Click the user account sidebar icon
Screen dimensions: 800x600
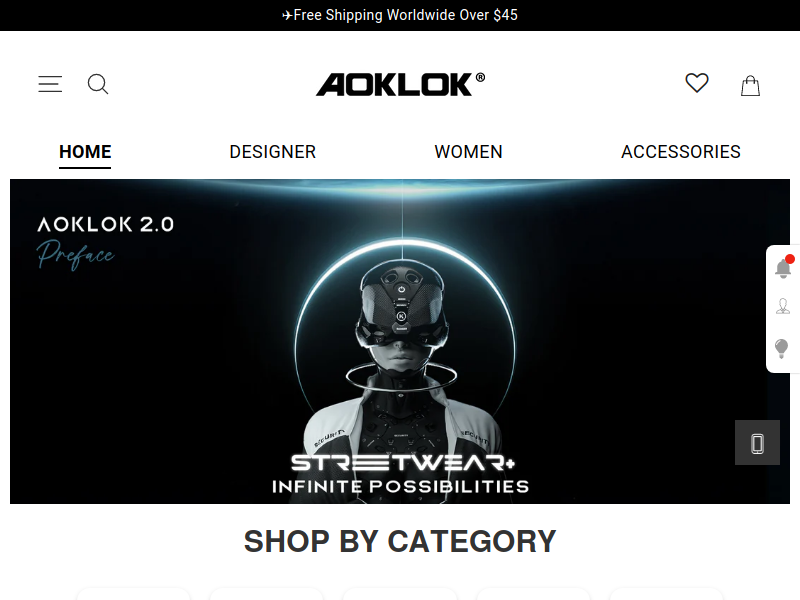pos(783,307)
